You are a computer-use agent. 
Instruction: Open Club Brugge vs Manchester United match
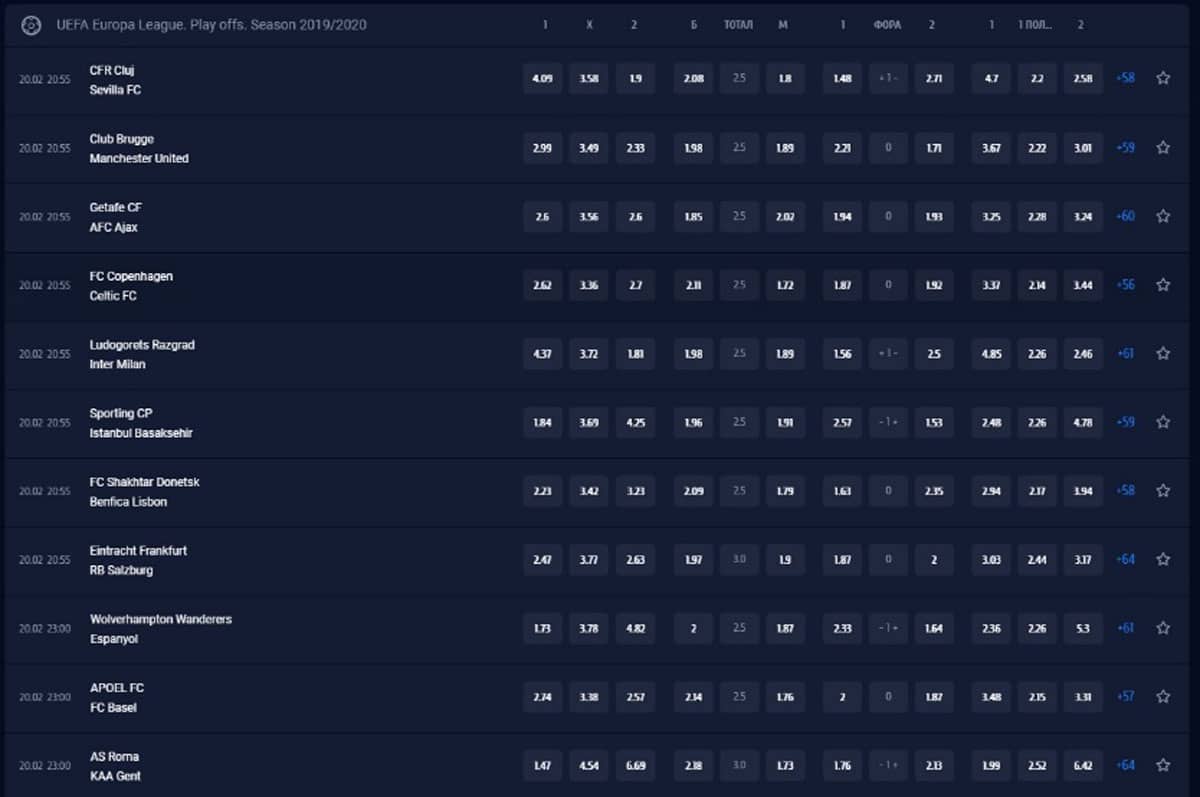tap(139, 148)
